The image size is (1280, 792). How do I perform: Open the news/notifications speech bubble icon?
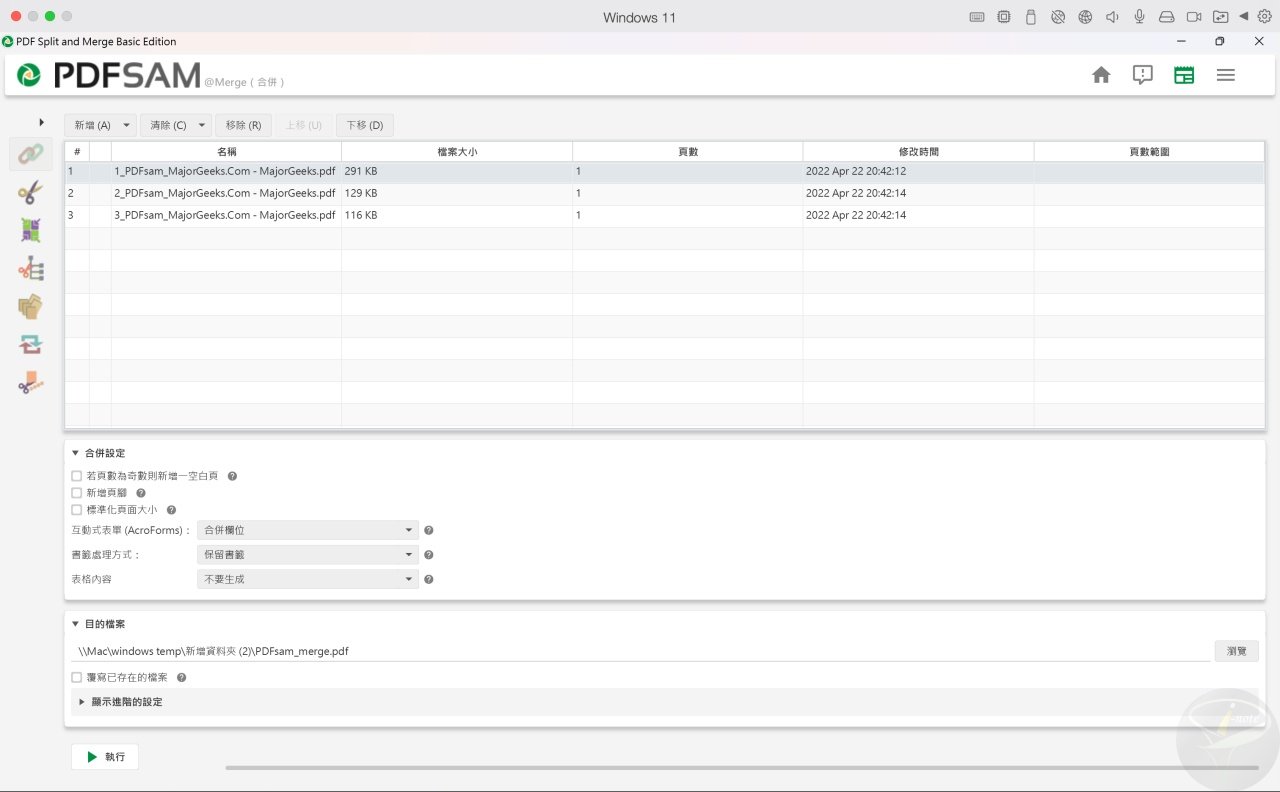pyautogui.click(x=1142, y=74)
